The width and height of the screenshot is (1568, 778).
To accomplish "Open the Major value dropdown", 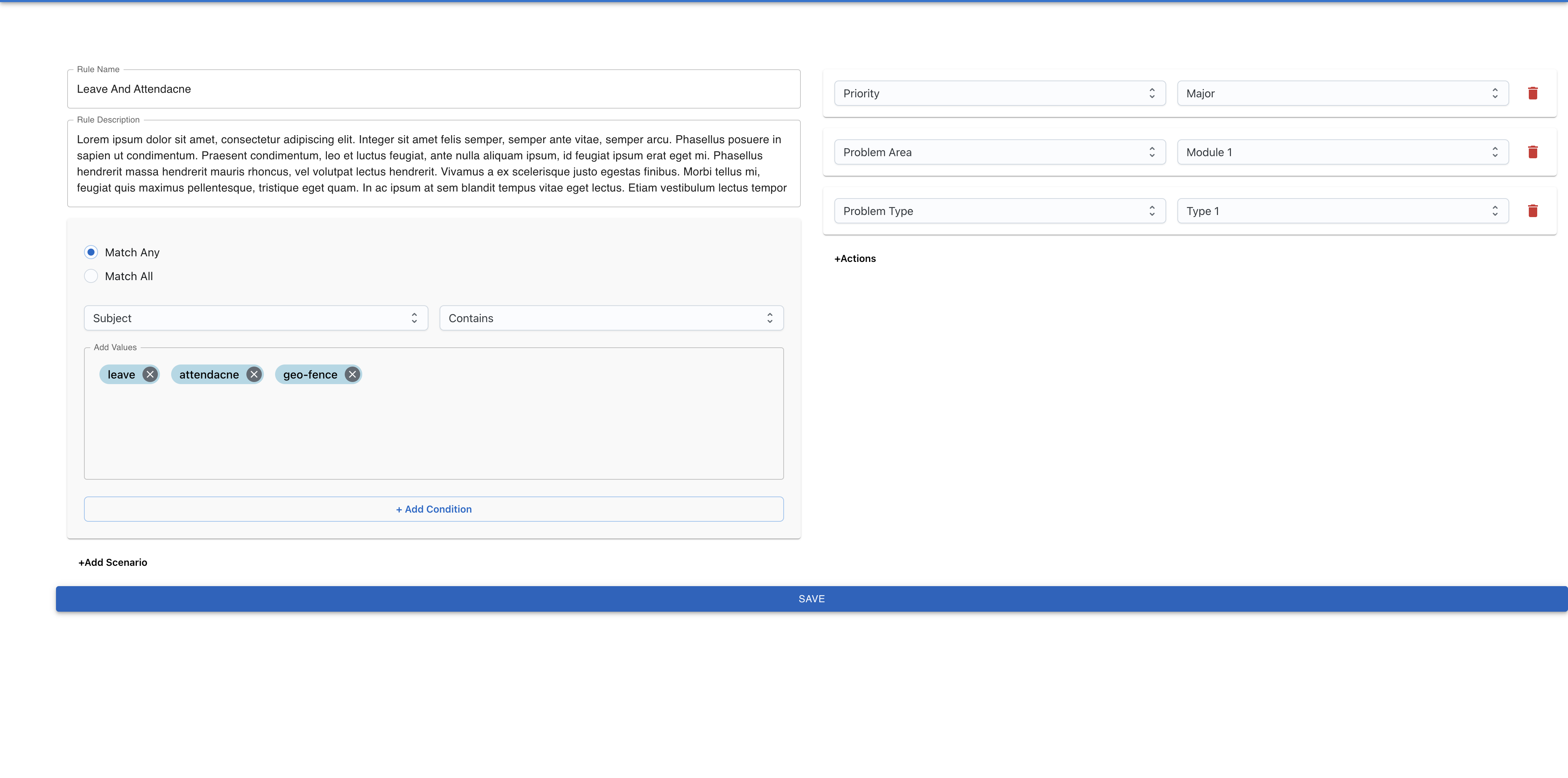I will pyautogui.click(x=1343, y=93).
